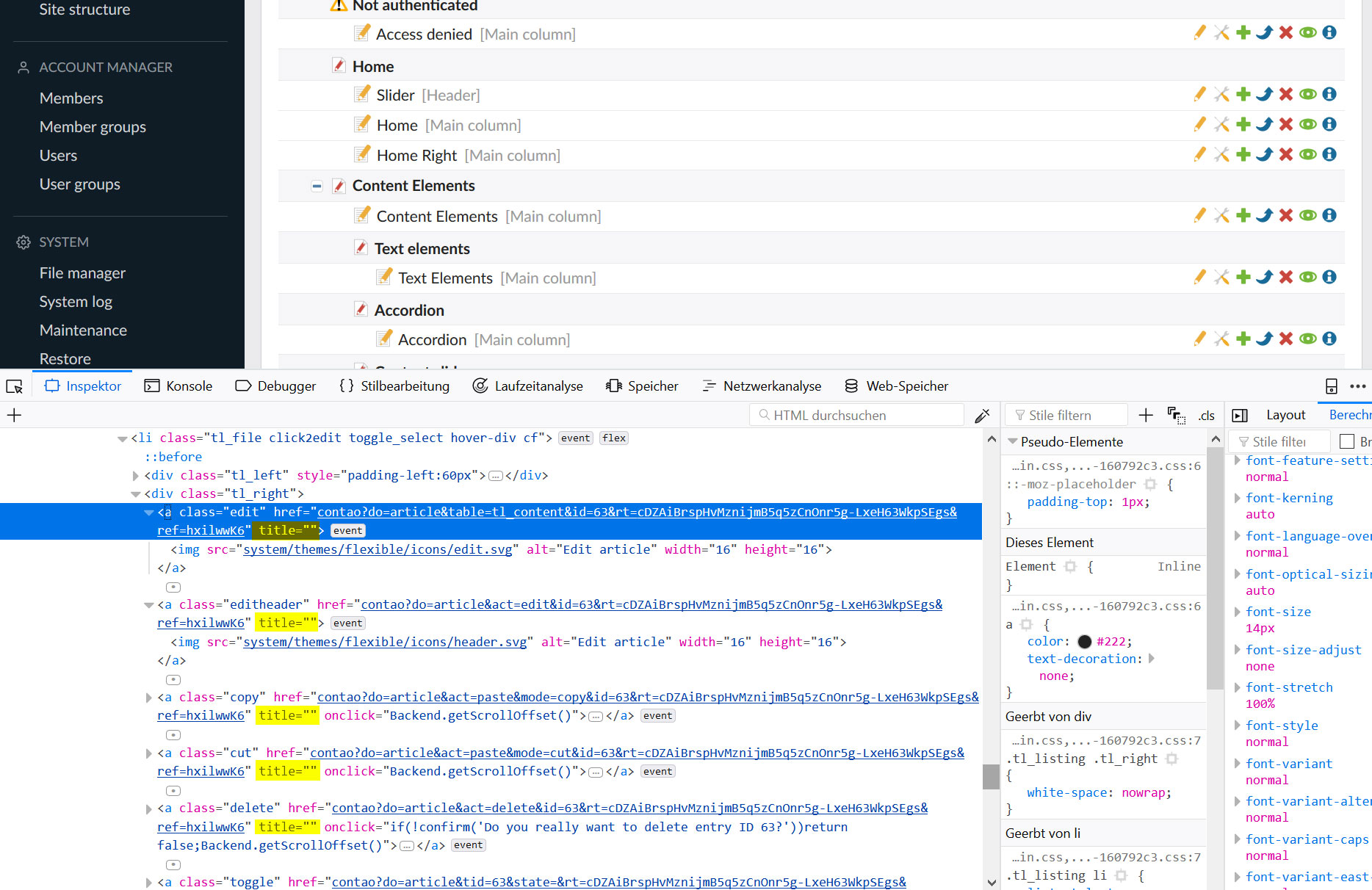Switch to the Konsole tab
The width and height of the screenshot is (1372, 890).
click(x=178, y=386)
